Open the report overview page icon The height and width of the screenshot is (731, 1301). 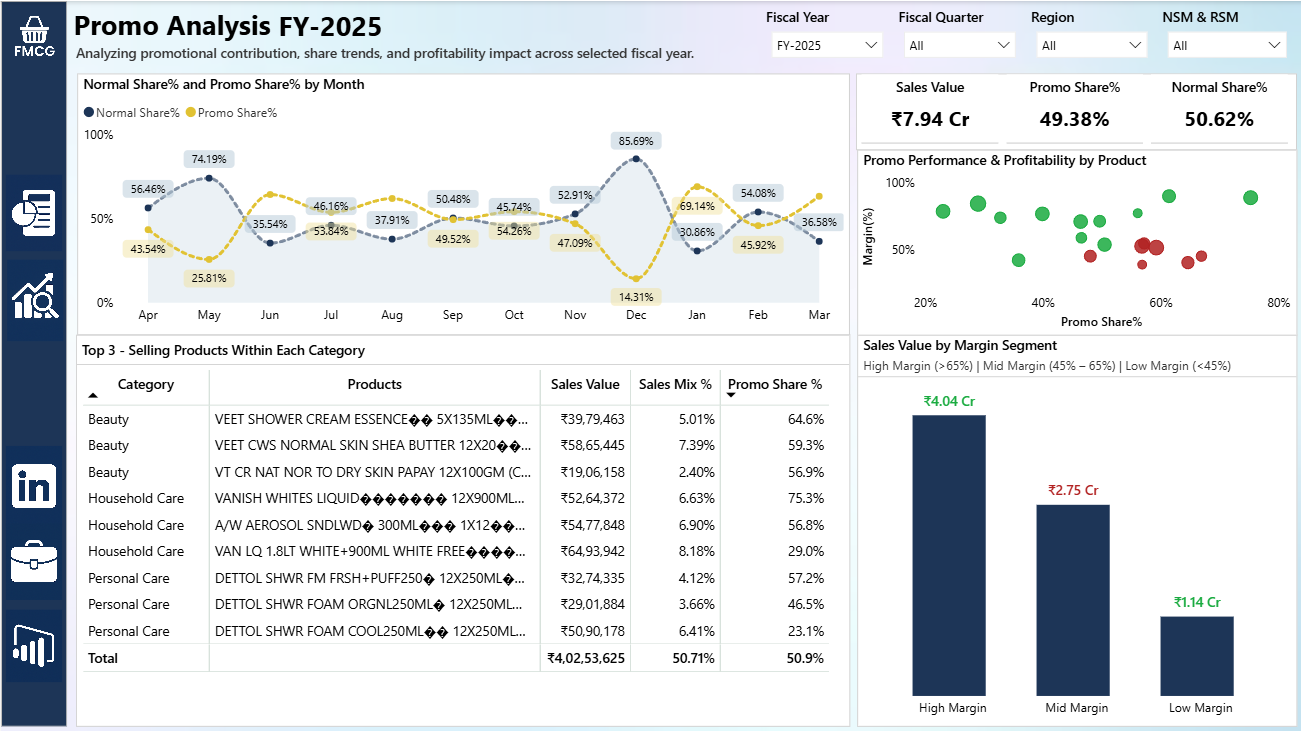34,213
